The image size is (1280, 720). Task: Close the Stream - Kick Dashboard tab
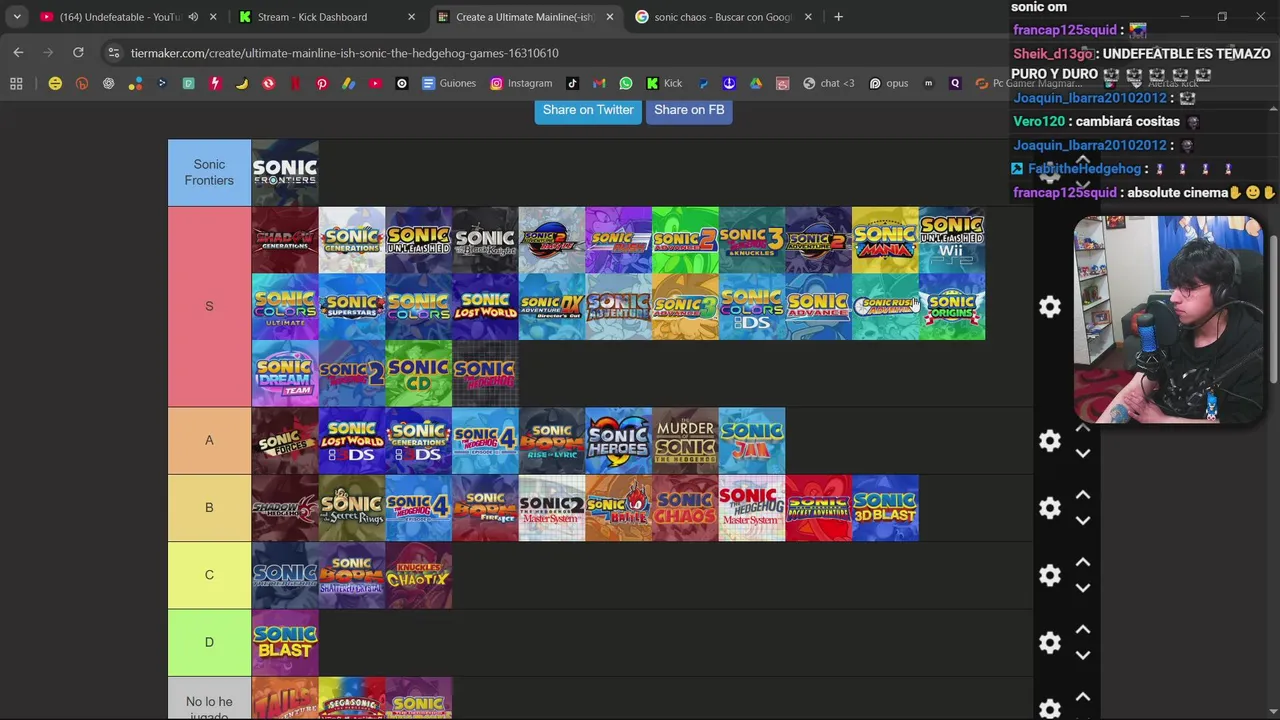coord(411,17)
